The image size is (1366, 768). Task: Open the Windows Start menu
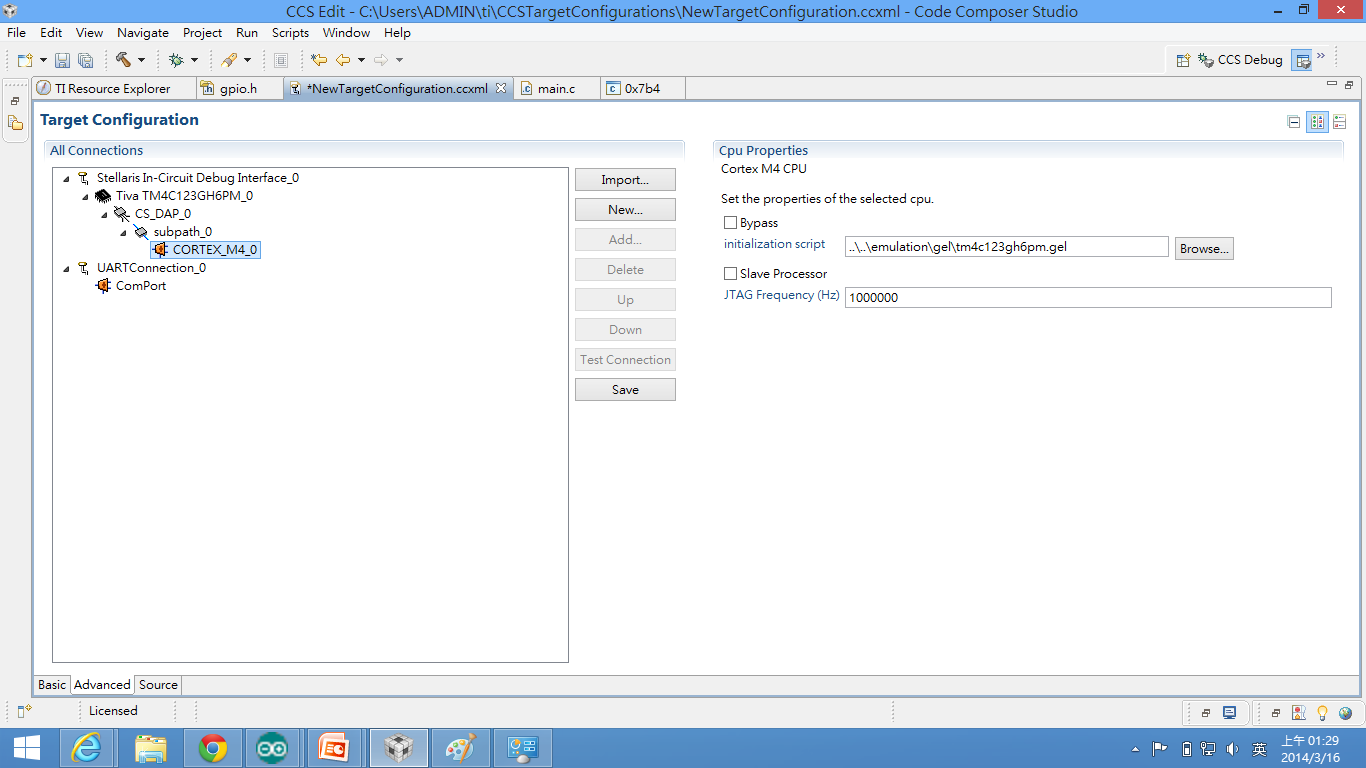pyautogui.click(x=27, y=748)
